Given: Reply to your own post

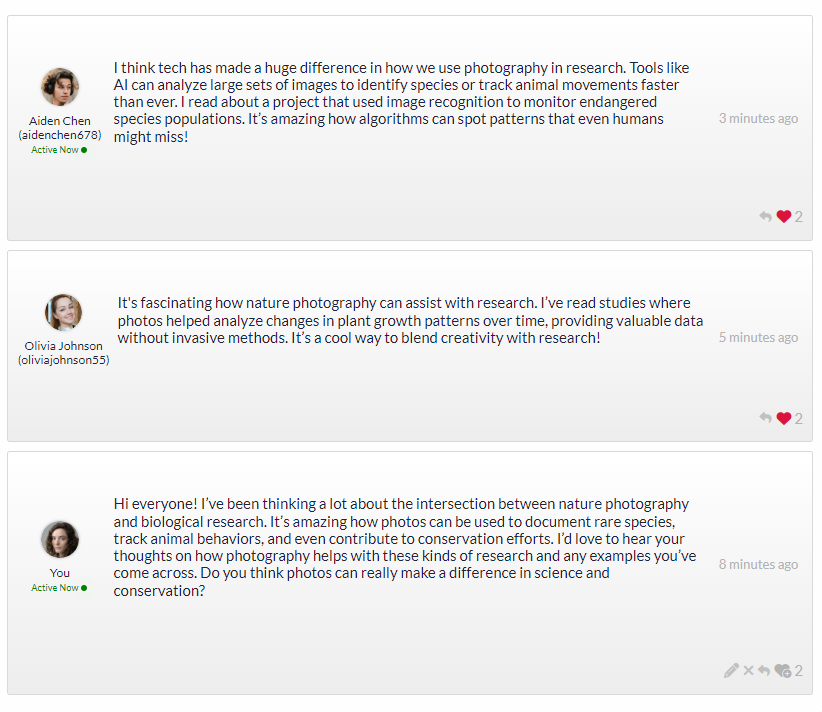Looking at the screenshot, I should 764,671.
